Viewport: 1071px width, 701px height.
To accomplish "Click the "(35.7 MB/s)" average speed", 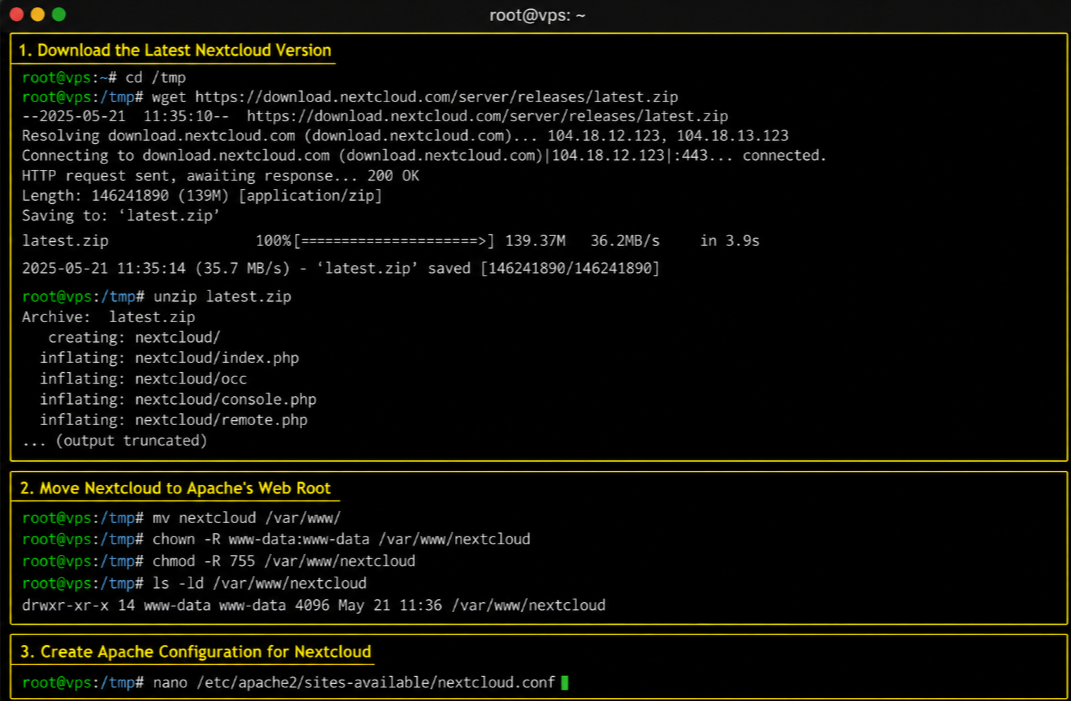I will coord(242,268).
